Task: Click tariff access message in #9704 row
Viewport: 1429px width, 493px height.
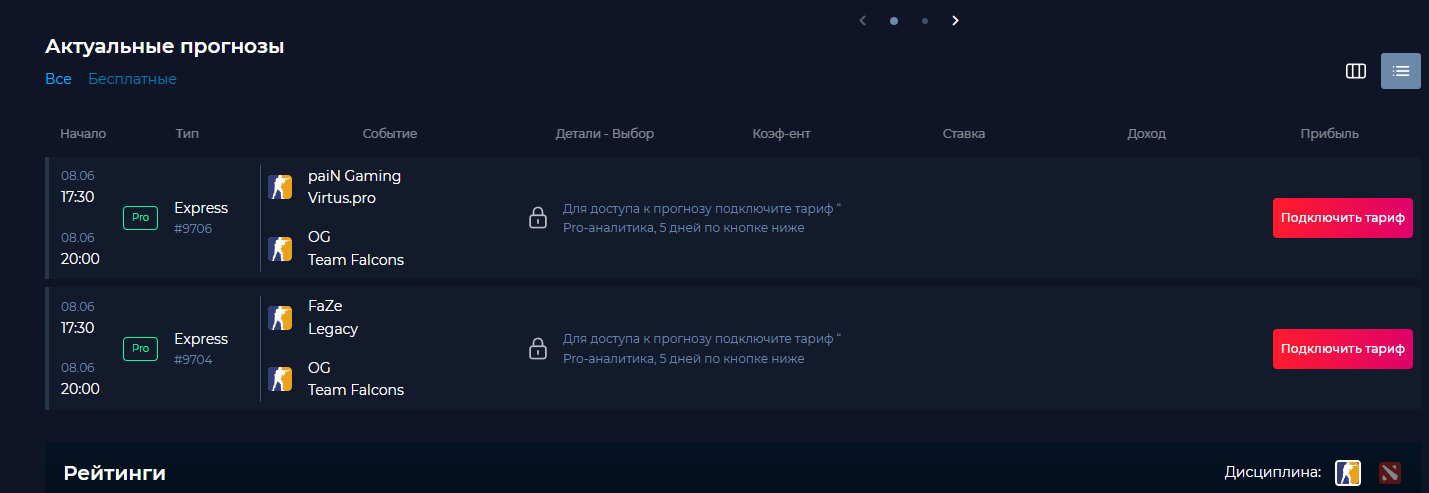Action: pos(702,349)
